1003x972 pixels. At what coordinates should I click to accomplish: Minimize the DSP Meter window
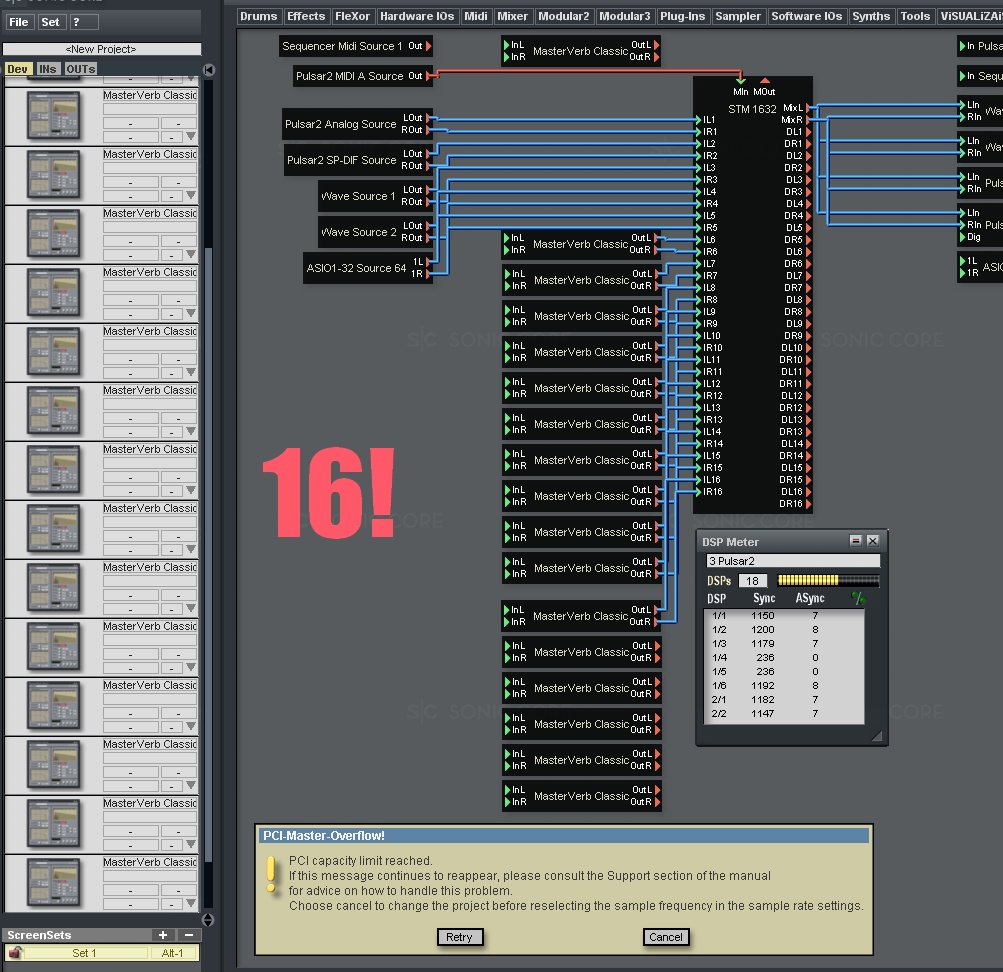[856, 541]
